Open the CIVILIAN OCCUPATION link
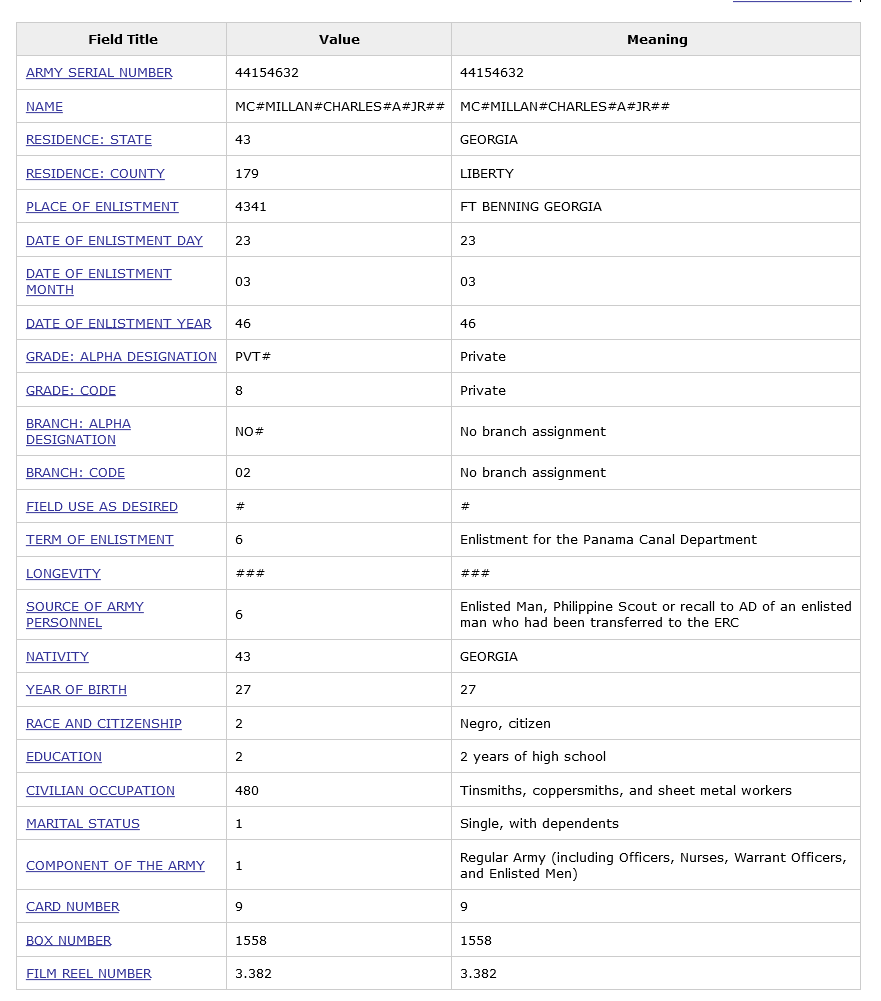The height and width of the screenshot is (1001, 881). [x=100, y=791]
